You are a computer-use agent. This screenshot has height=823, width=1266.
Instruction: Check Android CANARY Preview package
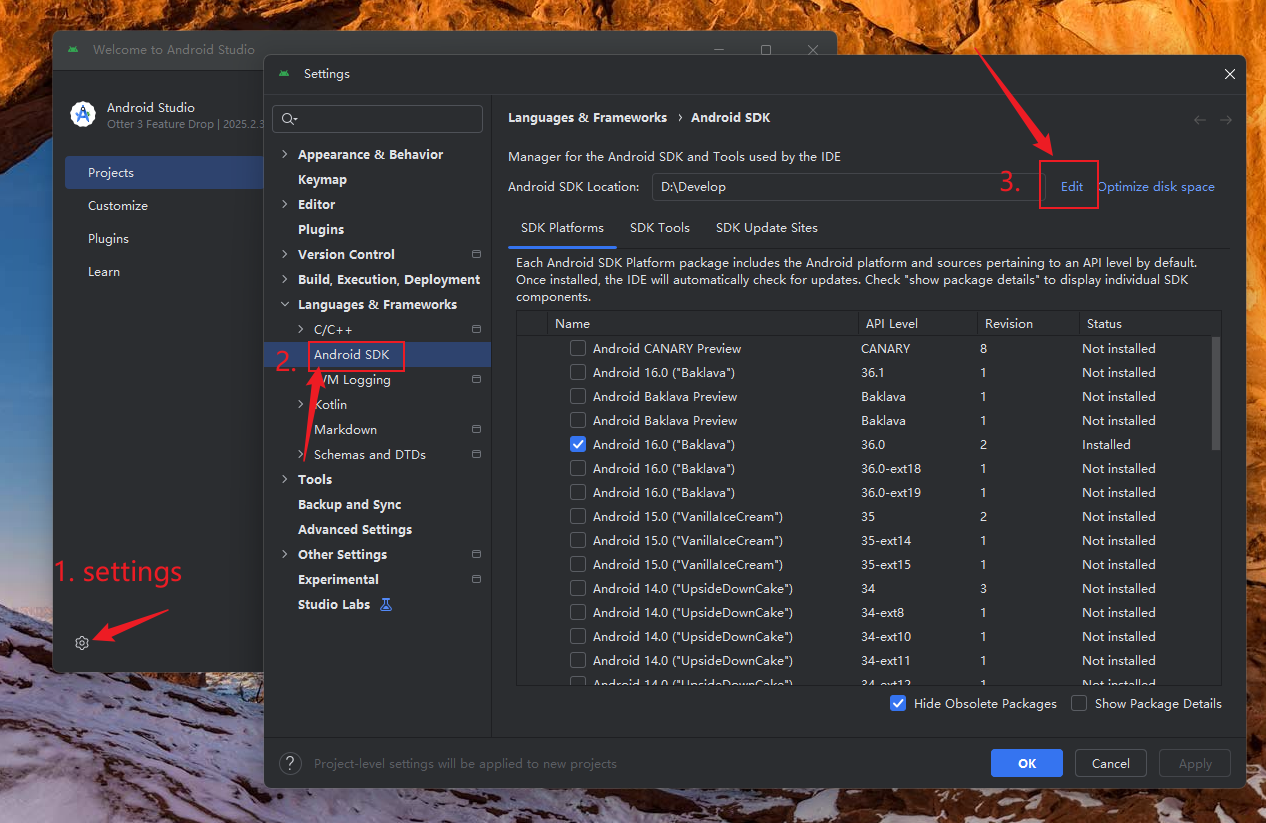pos(578,348)
